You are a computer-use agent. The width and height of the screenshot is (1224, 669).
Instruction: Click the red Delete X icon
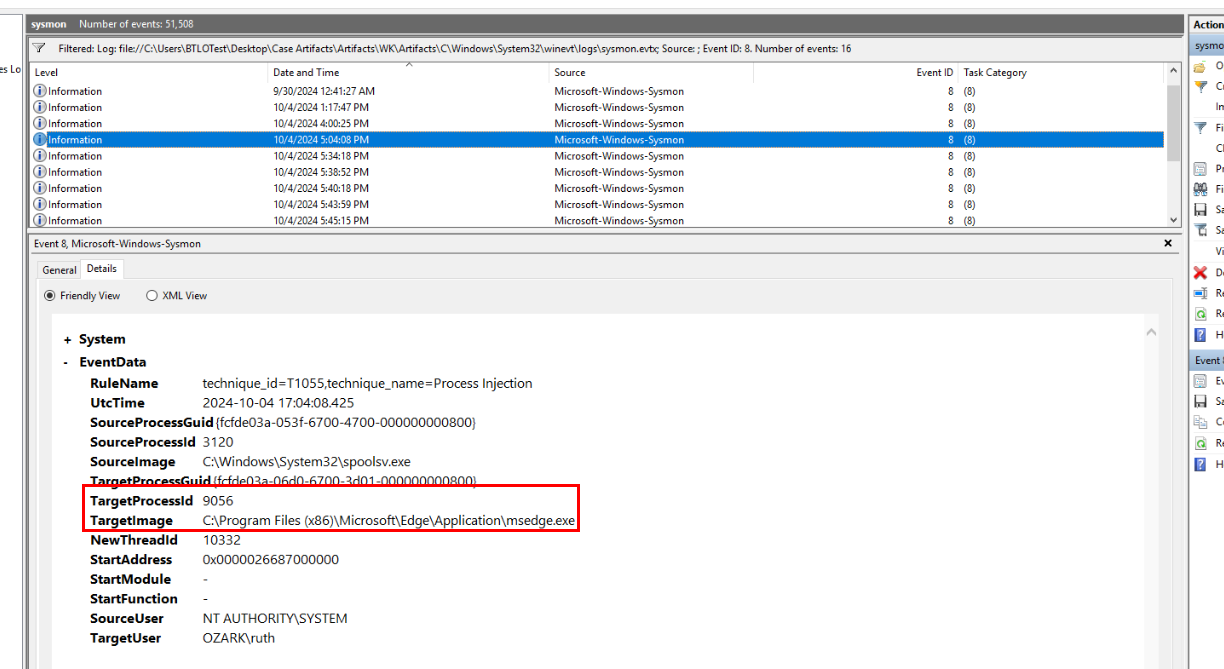[1200, 272]
